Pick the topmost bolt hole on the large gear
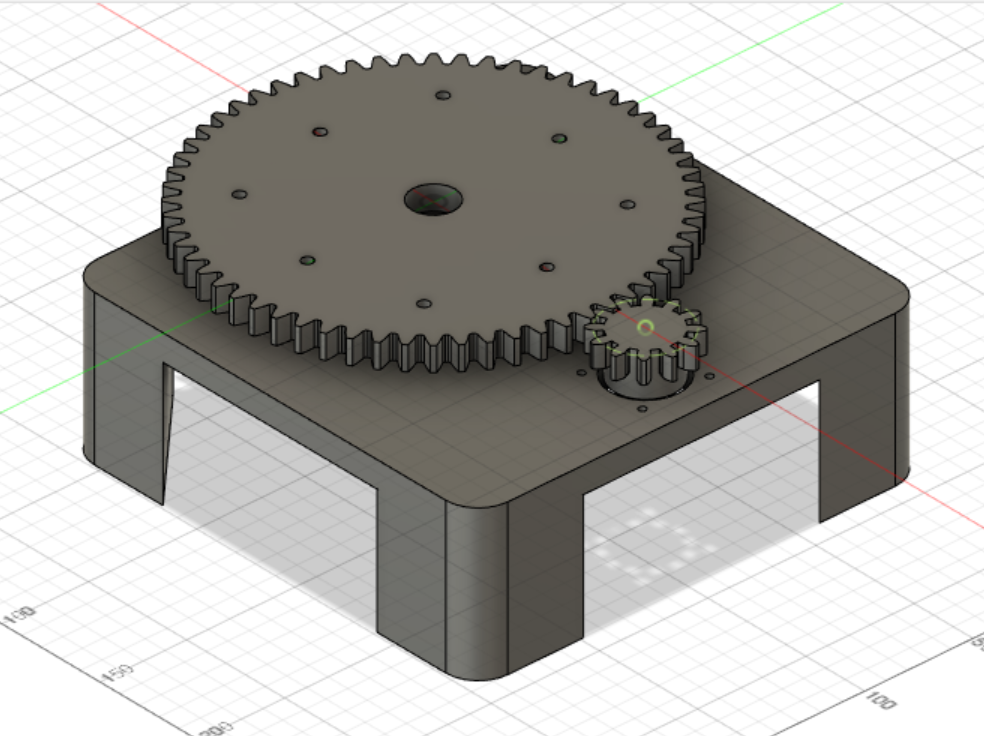This screenshot has height=736, width=984. pos(443,96)
